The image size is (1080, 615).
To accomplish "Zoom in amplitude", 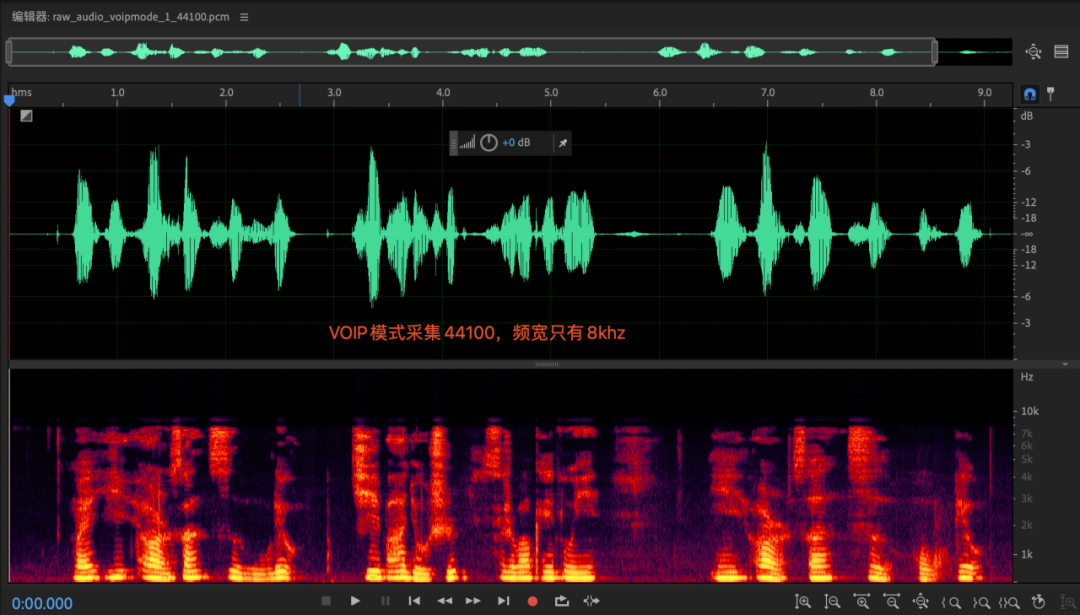I will [802, 601].
